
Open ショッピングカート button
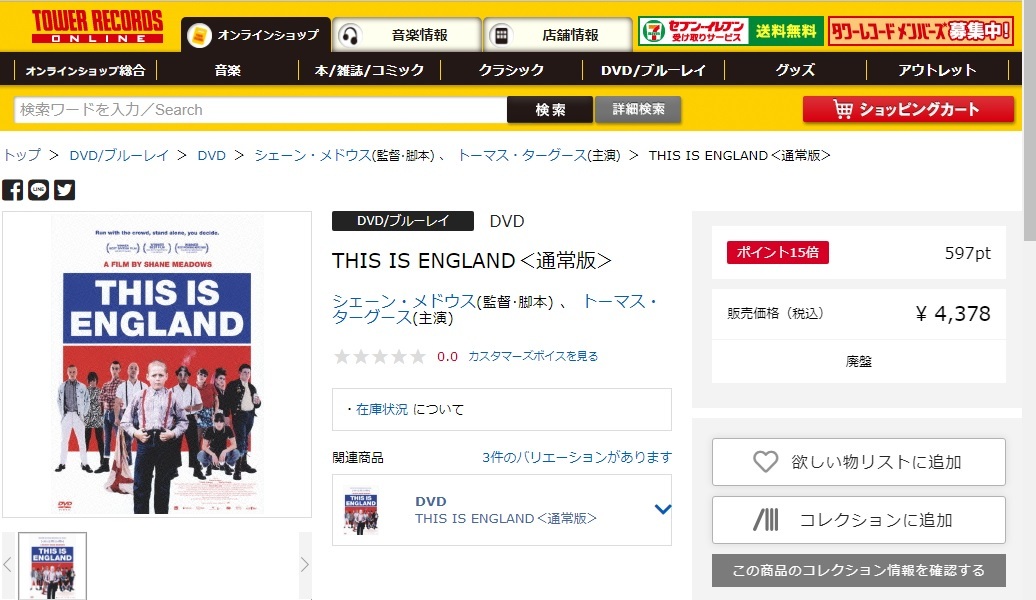[x=908, y=109]
